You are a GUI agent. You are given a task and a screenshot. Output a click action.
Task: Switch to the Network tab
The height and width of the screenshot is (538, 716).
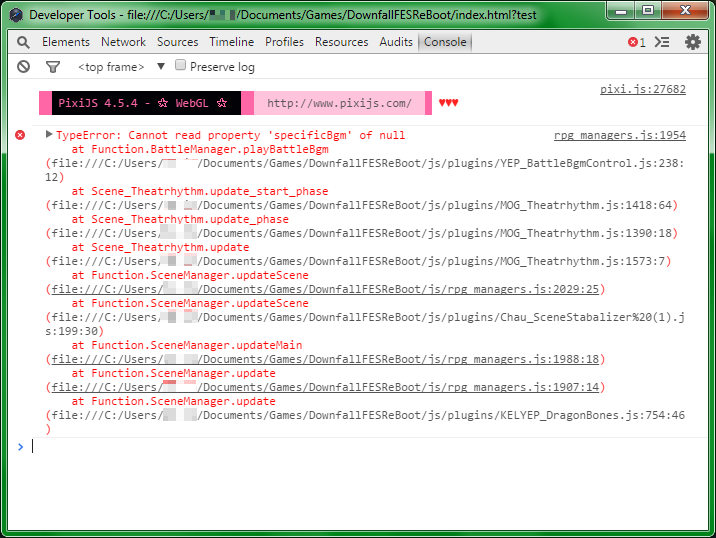tap(123, 42)
